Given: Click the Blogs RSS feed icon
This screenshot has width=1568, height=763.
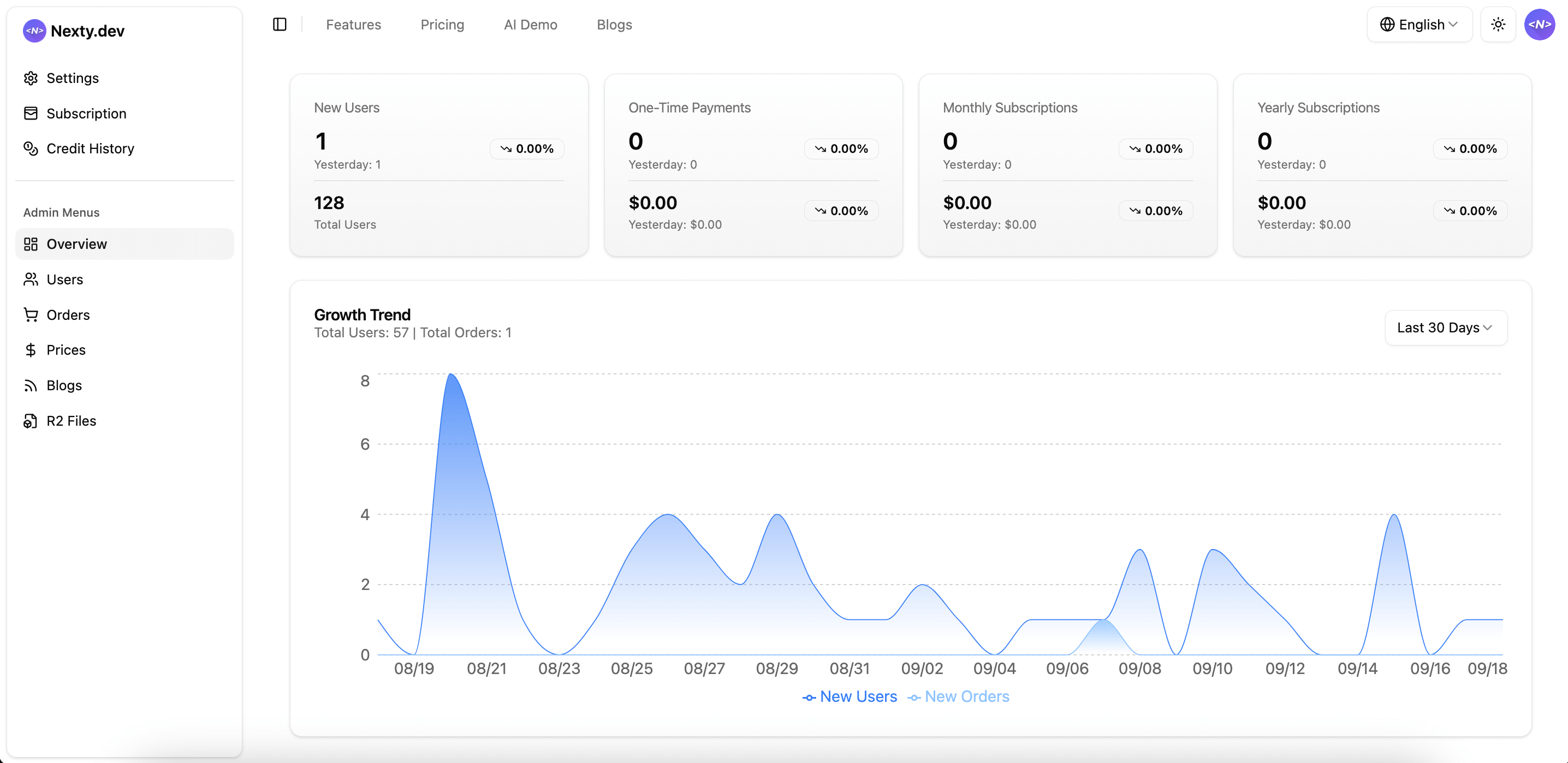Looking at the screenshot, I should tap(31, 385).
